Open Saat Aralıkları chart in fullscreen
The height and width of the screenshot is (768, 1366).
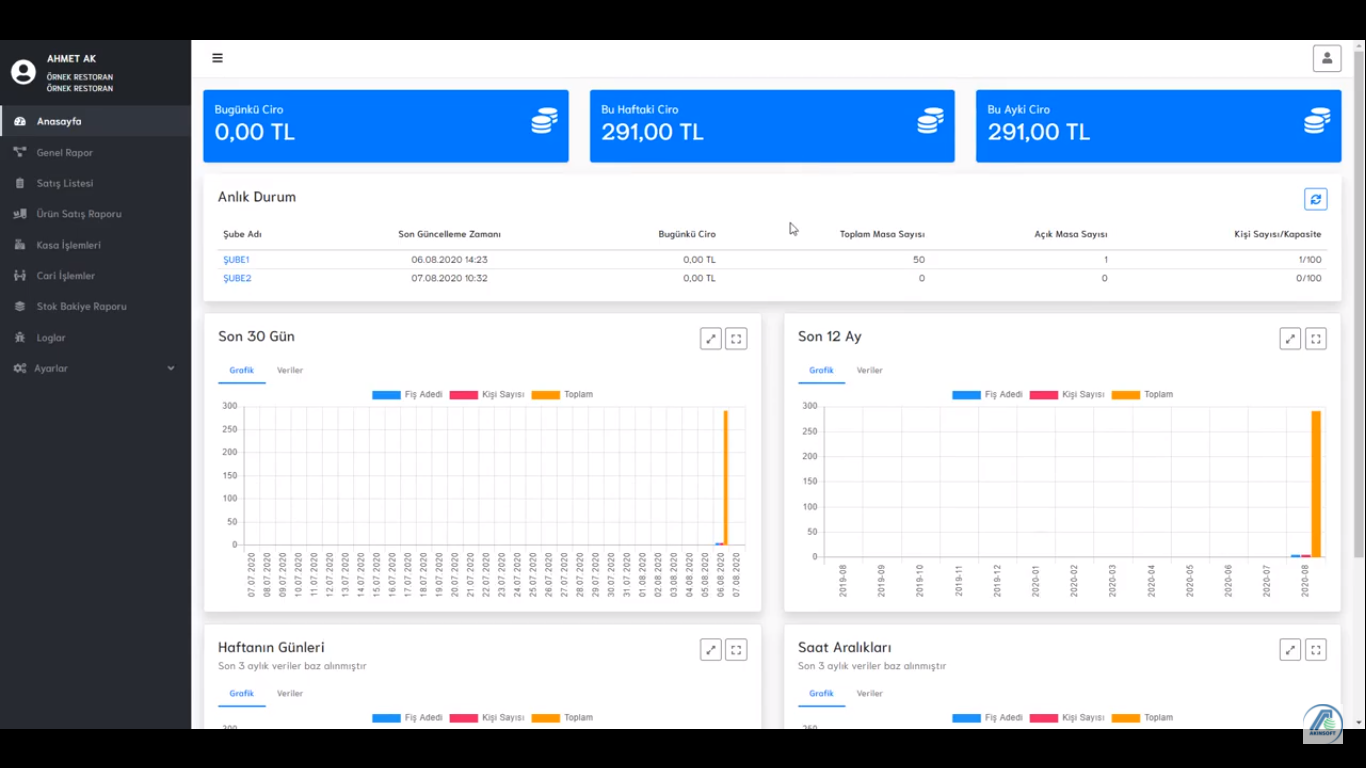(x=1316, y=649)
